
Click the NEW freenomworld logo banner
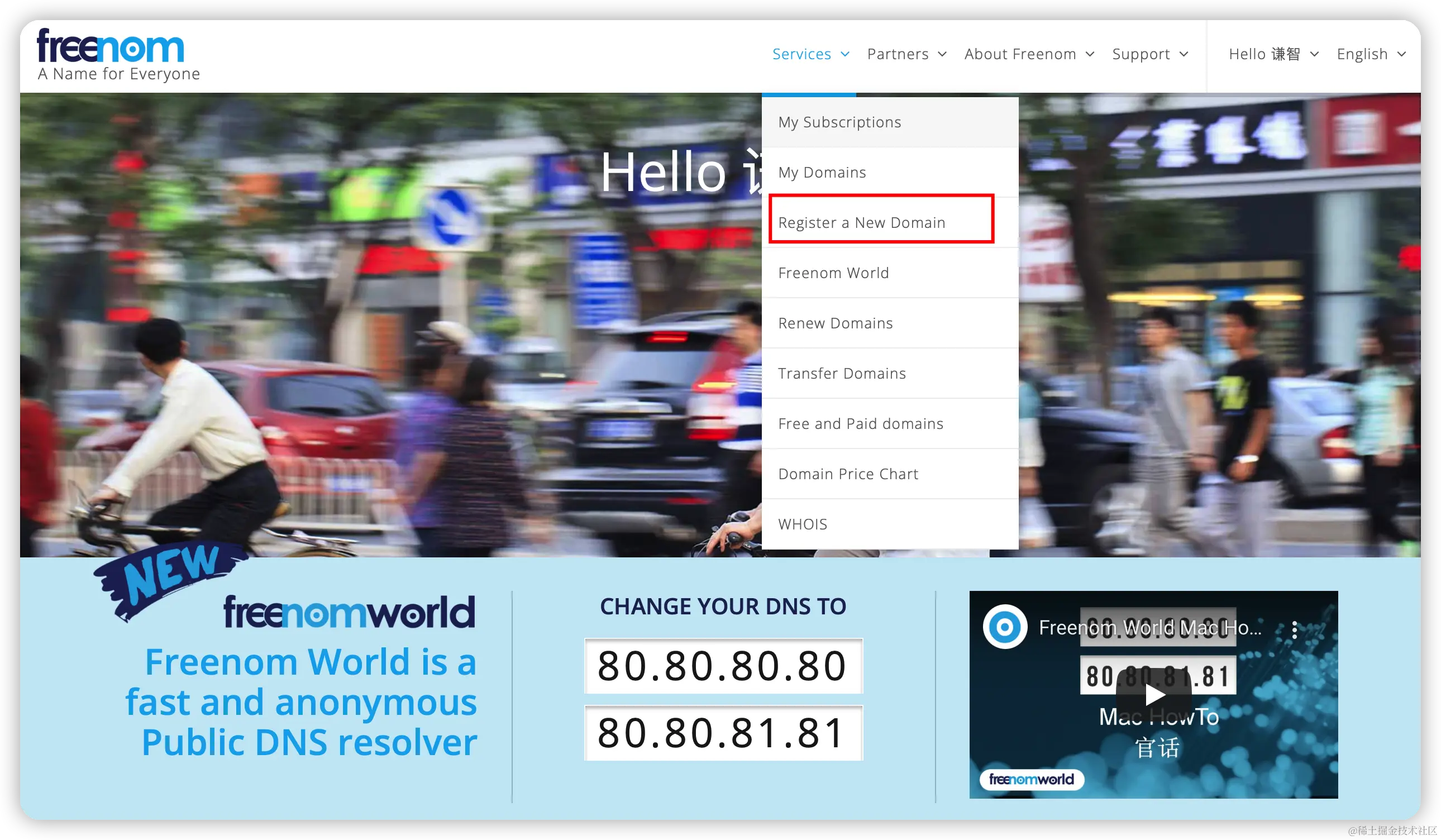[x=349, y=612]
